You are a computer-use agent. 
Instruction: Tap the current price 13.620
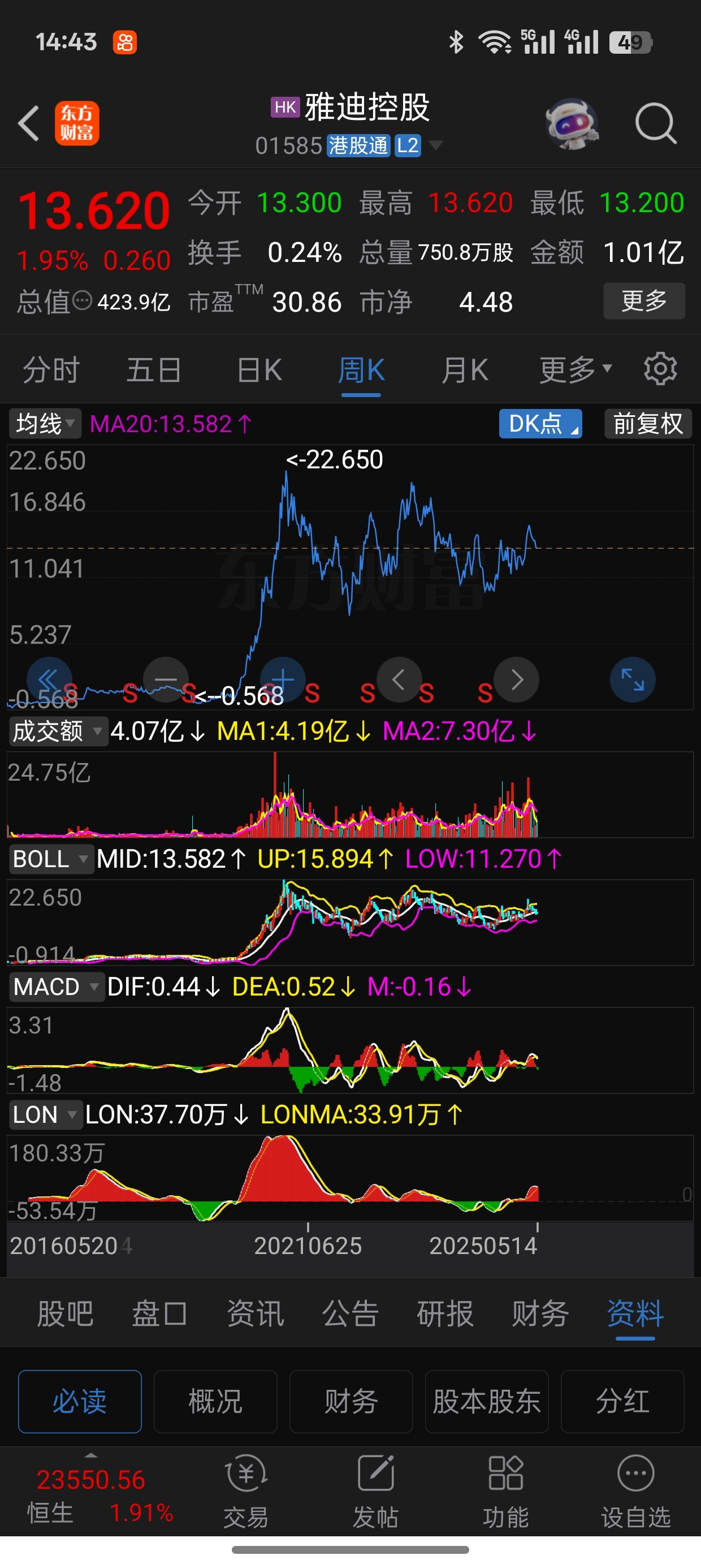(x=94, y=211)
